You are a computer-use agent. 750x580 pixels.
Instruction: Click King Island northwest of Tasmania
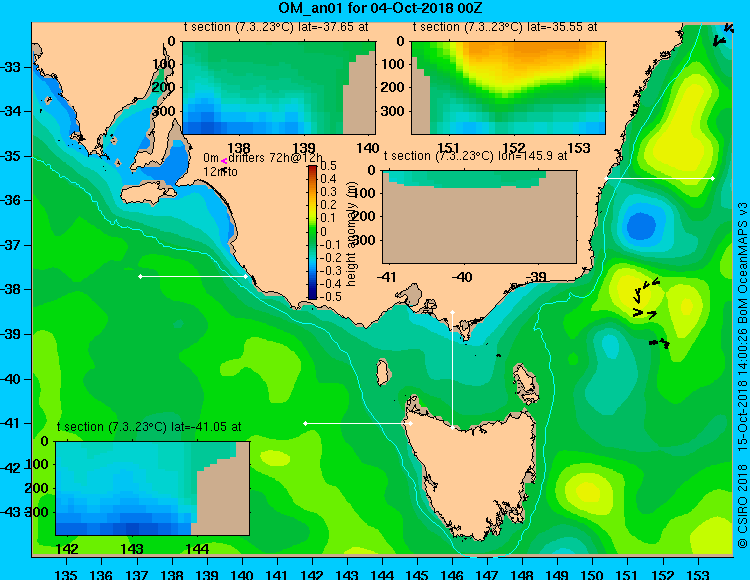(382, 373)
